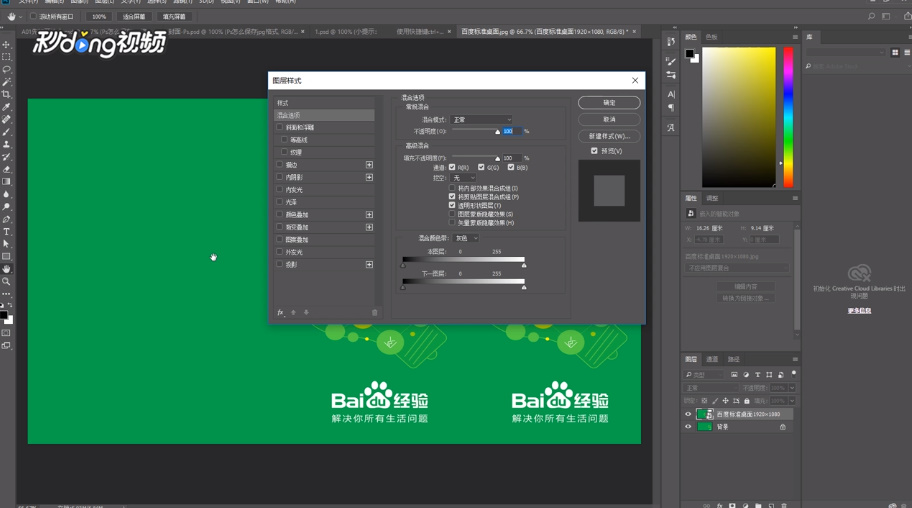912x508 pixels.
Task: Click the fx button in the Layer Style dialog
Action: [x=281, y=312]
